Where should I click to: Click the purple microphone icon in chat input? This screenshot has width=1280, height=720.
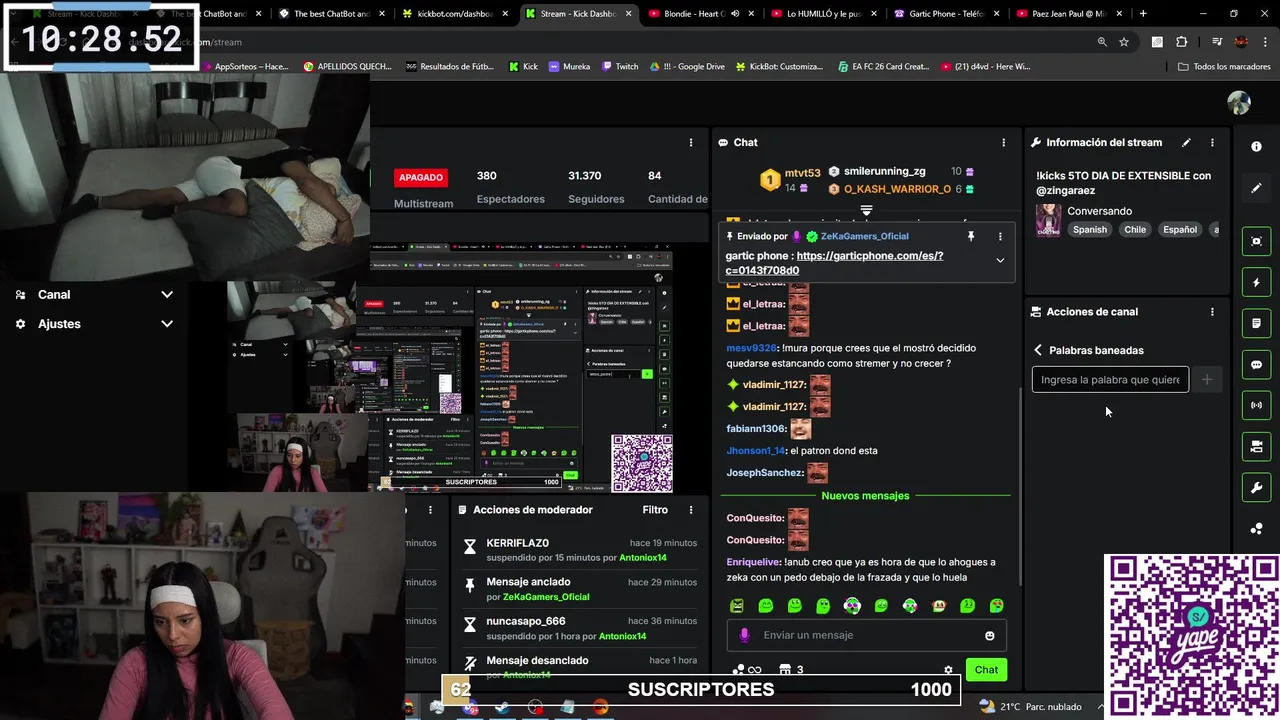point(744,635)
